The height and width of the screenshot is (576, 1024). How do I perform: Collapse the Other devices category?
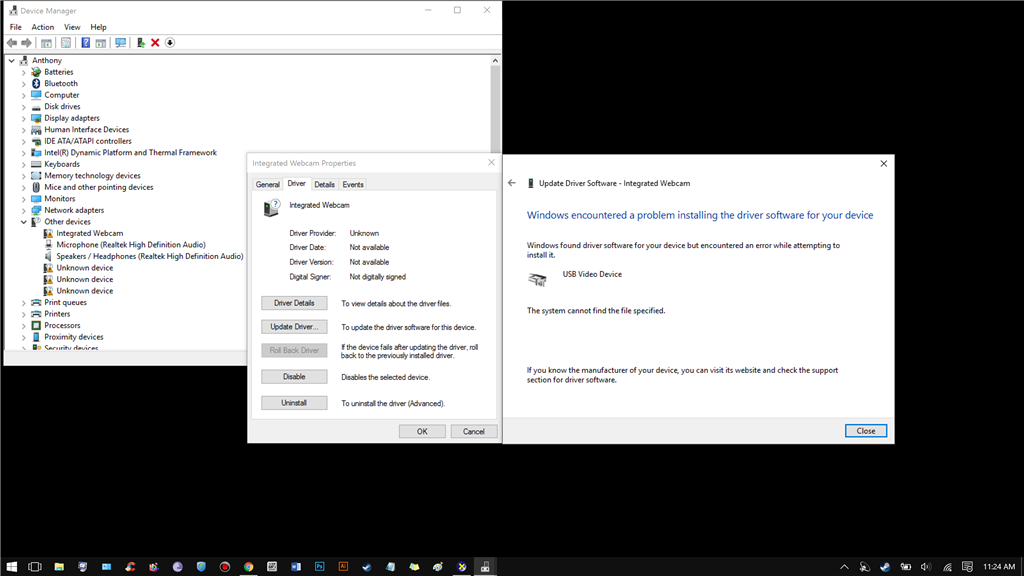point(24,222)
